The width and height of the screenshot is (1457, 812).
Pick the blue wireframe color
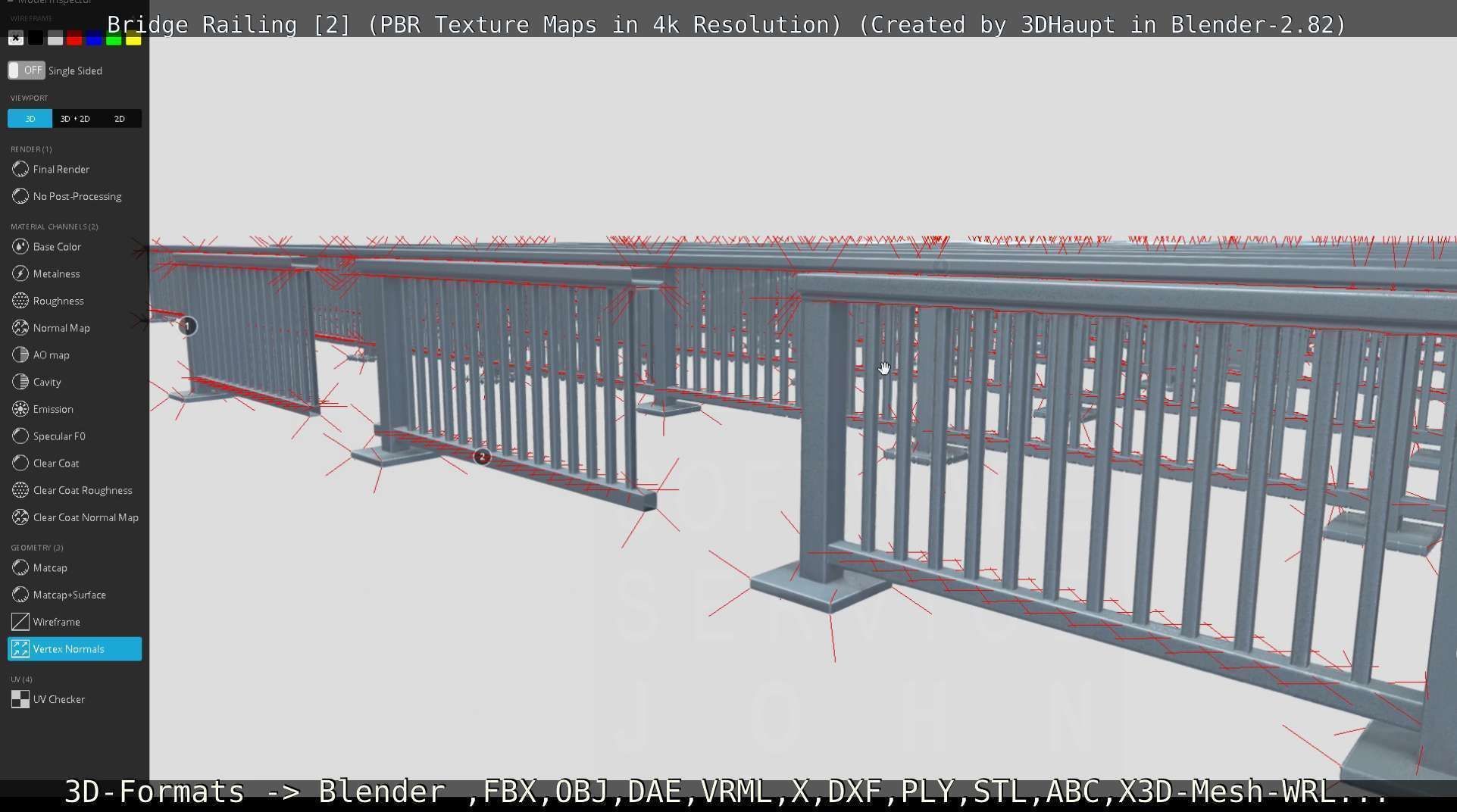click(94, 38)
